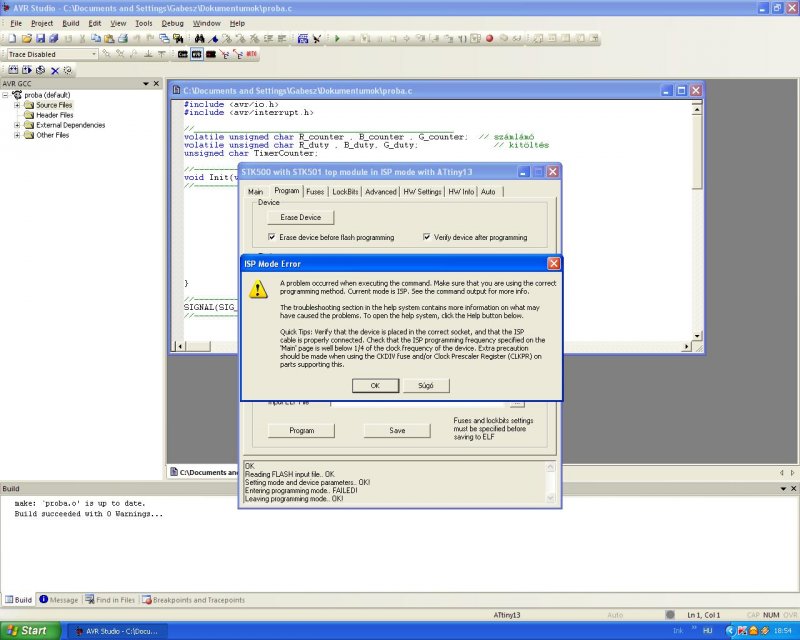Click the Print icon in toolbar
The height and width of the screenshot is (640, 800).
click(x=122, y=38)
